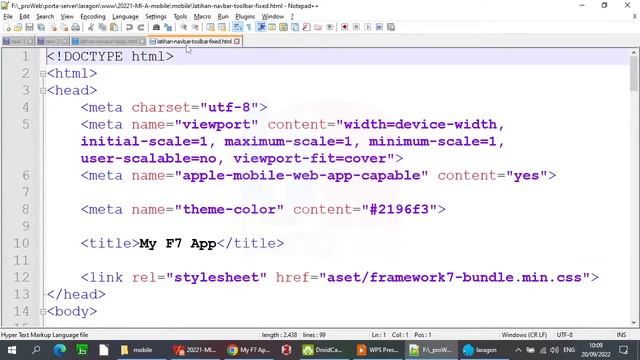Open Find with the binoculars icon

(156, 27)
